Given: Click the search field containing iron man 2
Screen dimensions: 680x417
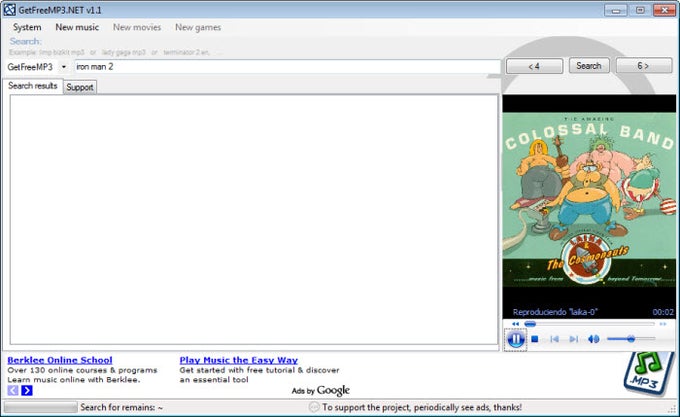Looking at the screenshot, I should [288, 67].
